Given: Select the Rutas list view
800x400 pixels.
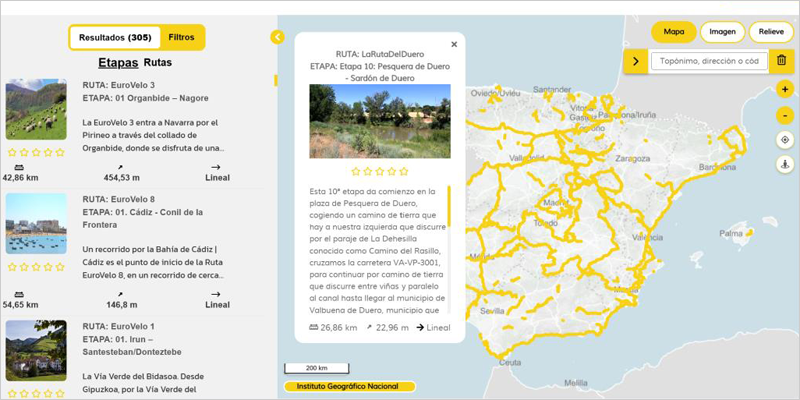Looking at the screenshot, I should [158, 63].
